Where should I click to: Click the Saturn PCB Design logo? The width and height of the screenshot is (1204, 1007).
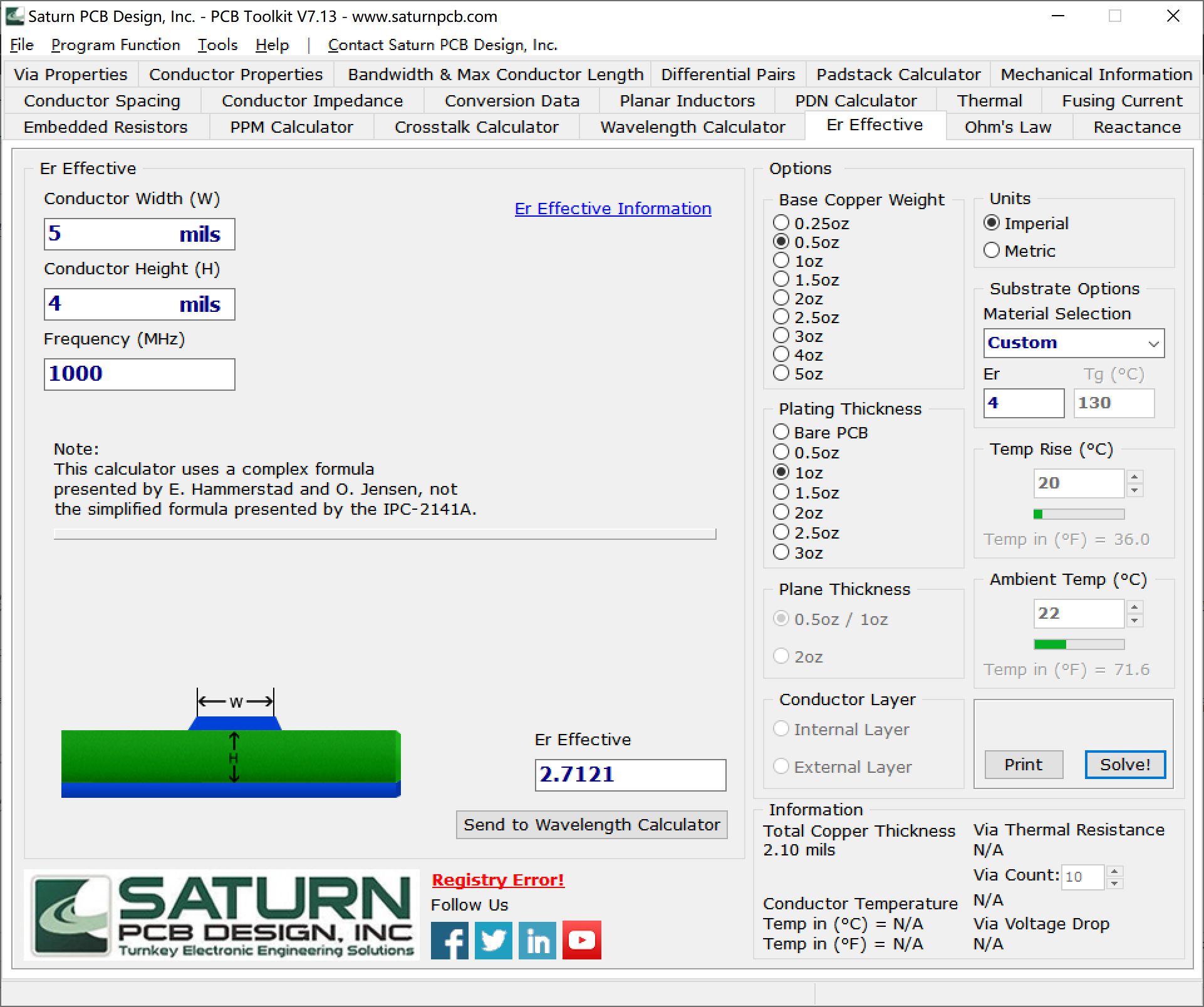pos(222,915)
